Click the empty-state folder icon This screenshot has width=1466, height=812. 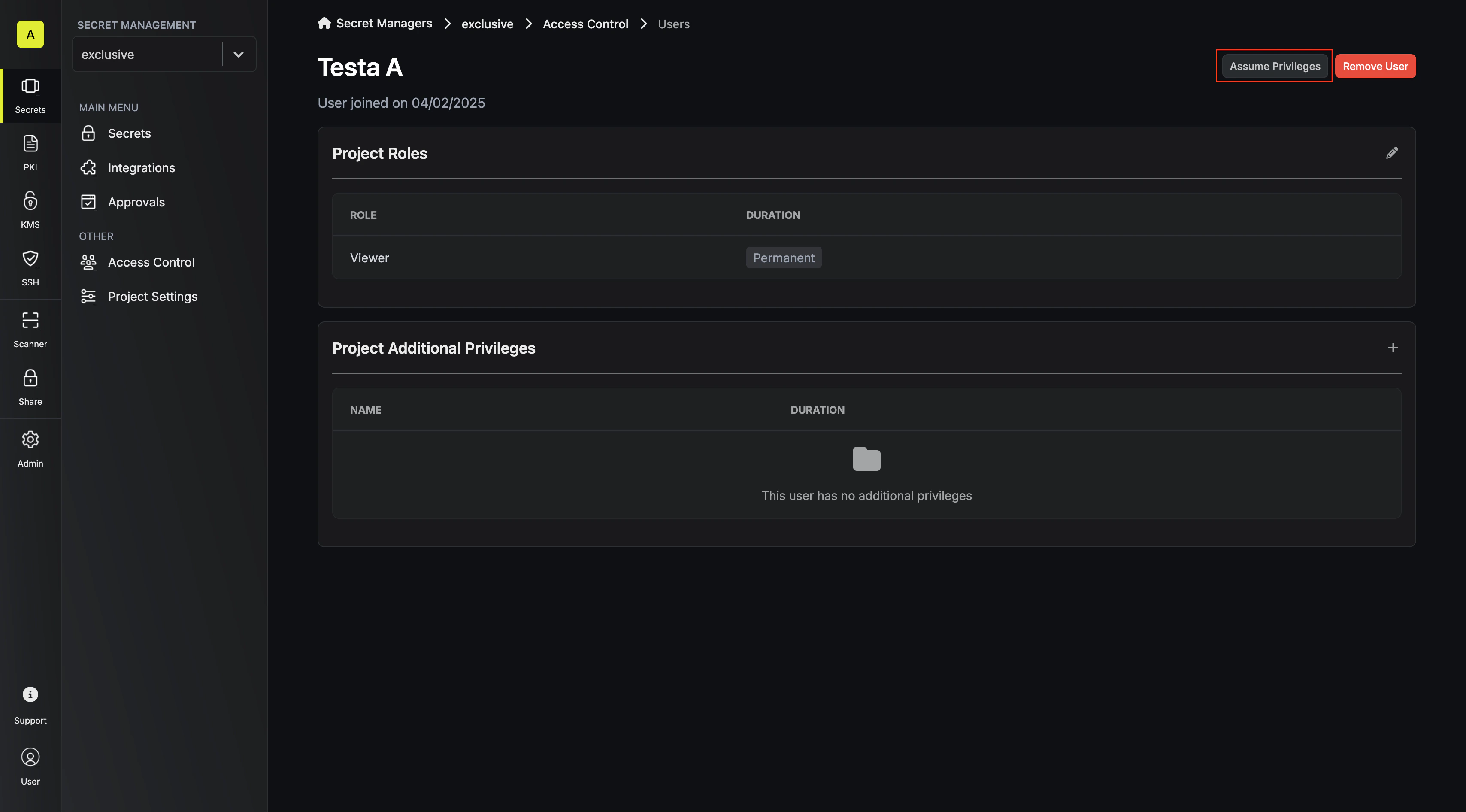pyautogui.click(x=866, y=459)
